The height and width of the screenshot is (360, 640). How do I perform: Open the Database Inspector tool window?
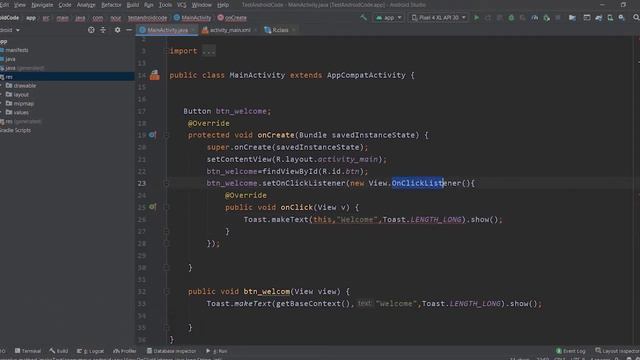coord(171,351)
